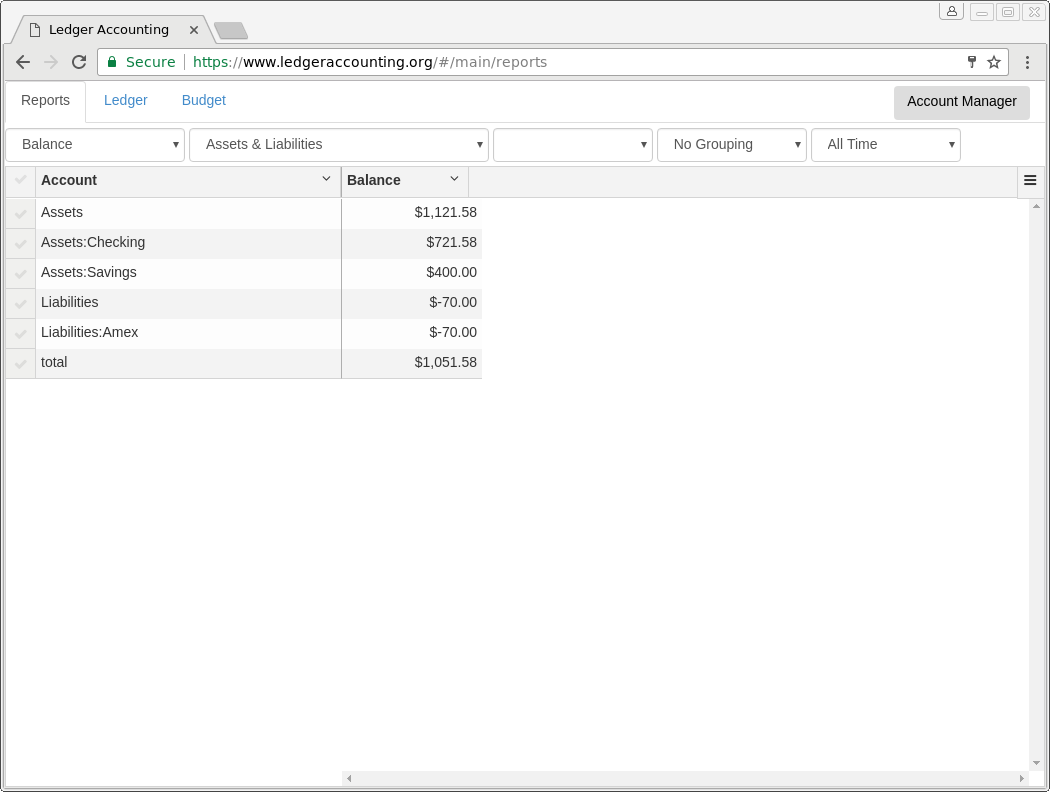The image size is (1050, 792).
Task: Reload the page with the refresh icon
Action: click(79, 62)
